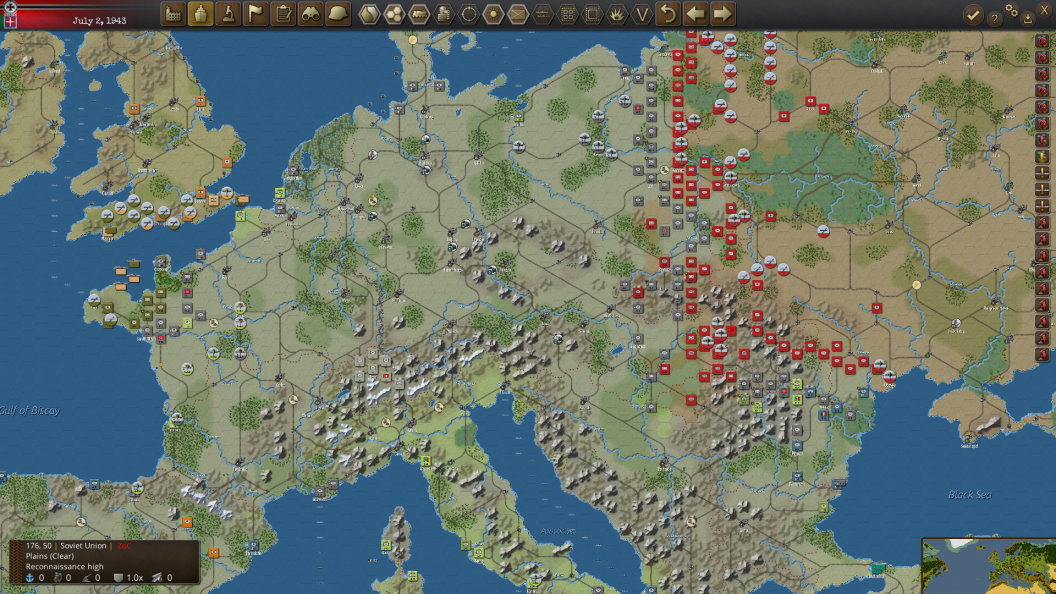
Task: Click the Black Sea label
Action: pyautogui.click(x=969, y=494)
